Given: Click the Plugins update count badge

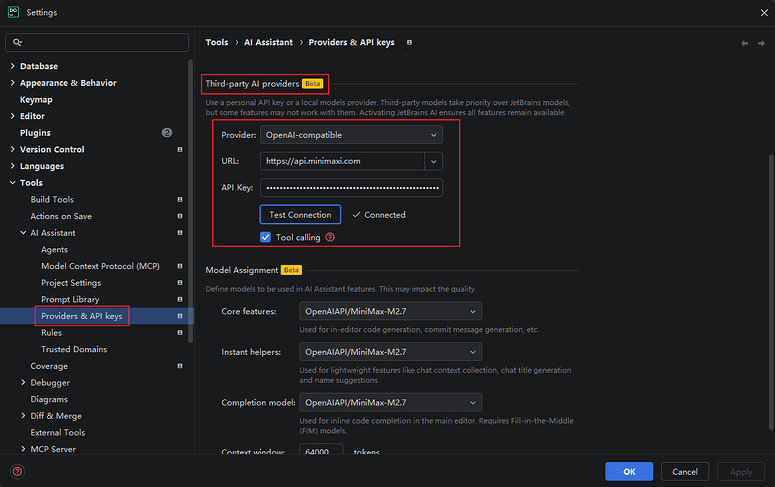Looking at the screenshot, I should point(167,133).
